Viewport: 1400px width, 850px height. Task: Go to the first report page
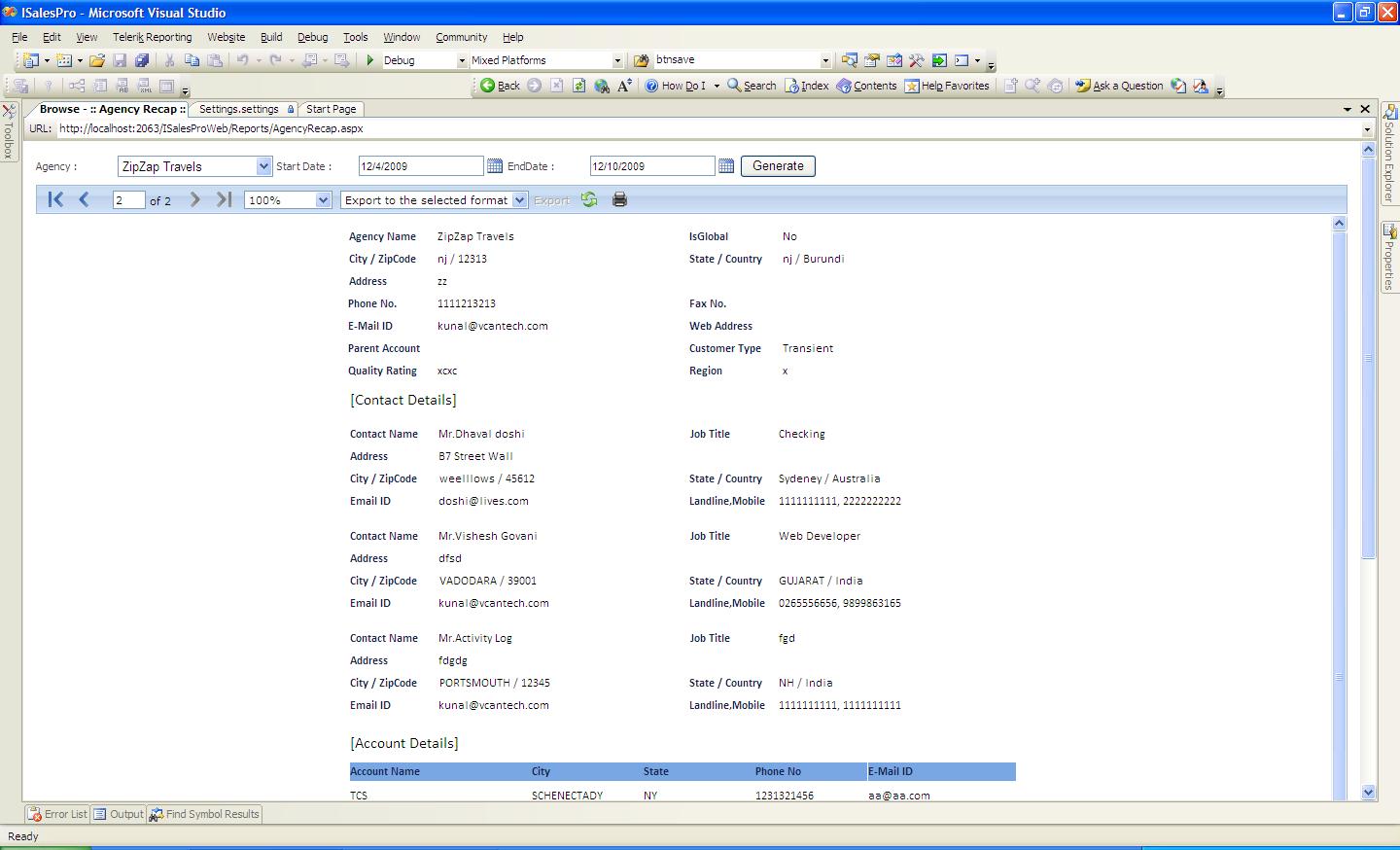click(x=55, y=199)
